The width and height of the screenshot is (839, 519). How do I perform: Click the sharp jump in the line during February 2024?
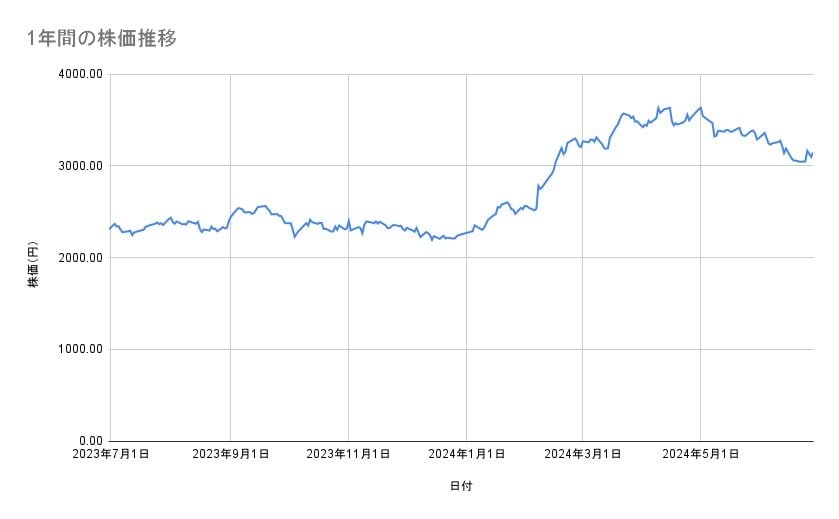coord(538,197)
